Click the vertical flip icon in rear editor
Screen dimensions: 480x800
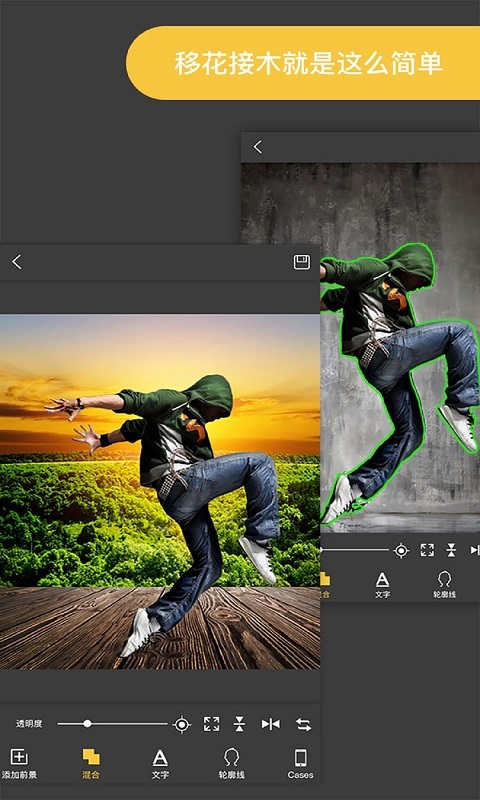point(451,550)
